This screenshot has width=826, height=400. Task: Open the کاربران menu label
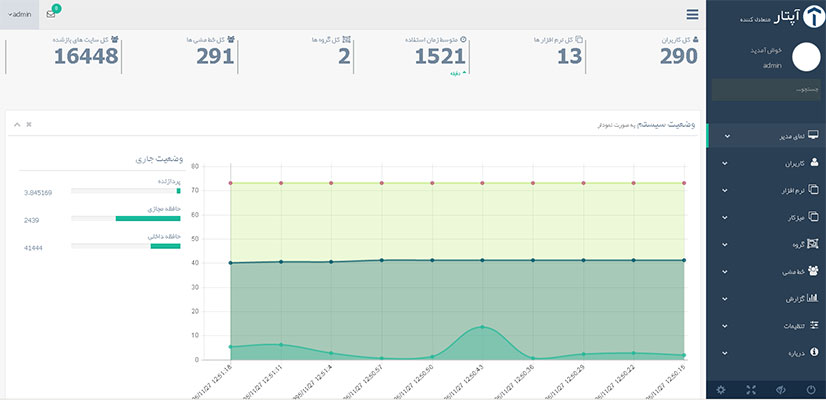(795, 163)
